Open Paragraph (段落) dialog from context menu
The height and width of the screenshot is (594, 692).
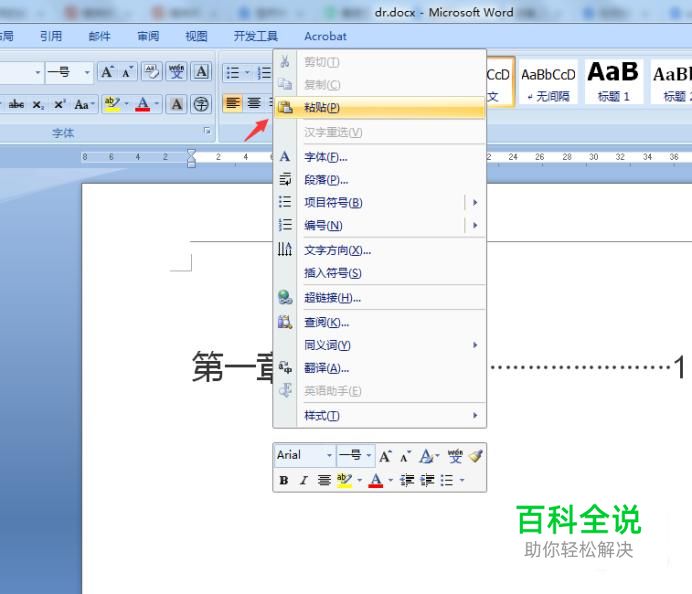380,180
